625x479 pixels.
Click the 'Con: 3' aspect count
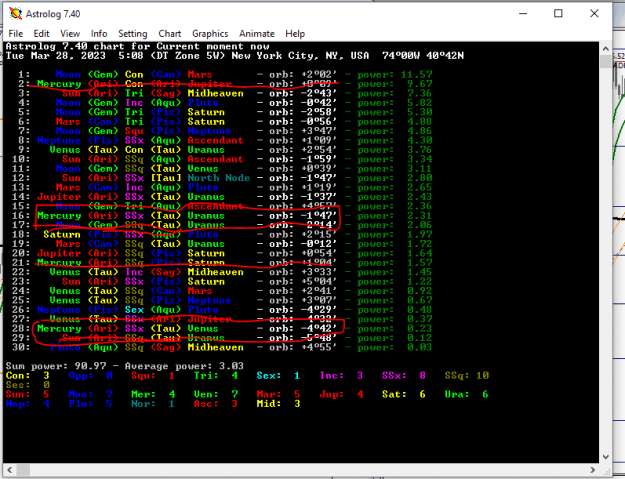click(x=28, y=376)
